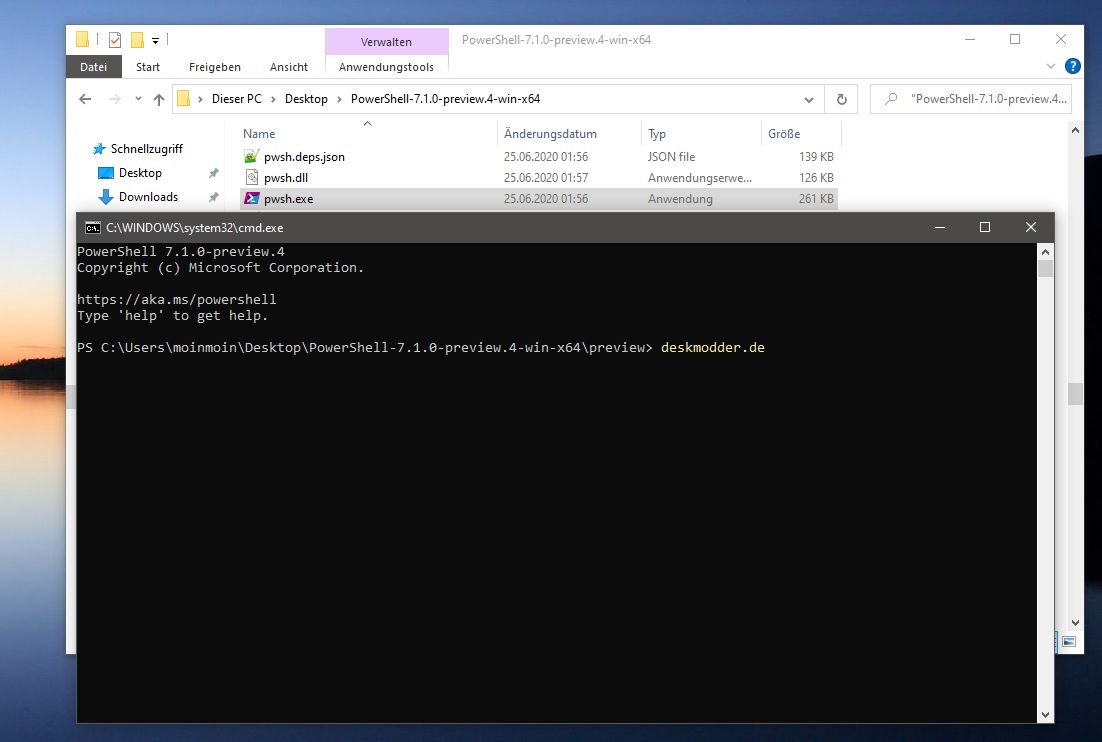Select the Verwalten contextual tab
The width and height of the screenshot is (1102, 742).
386,42
